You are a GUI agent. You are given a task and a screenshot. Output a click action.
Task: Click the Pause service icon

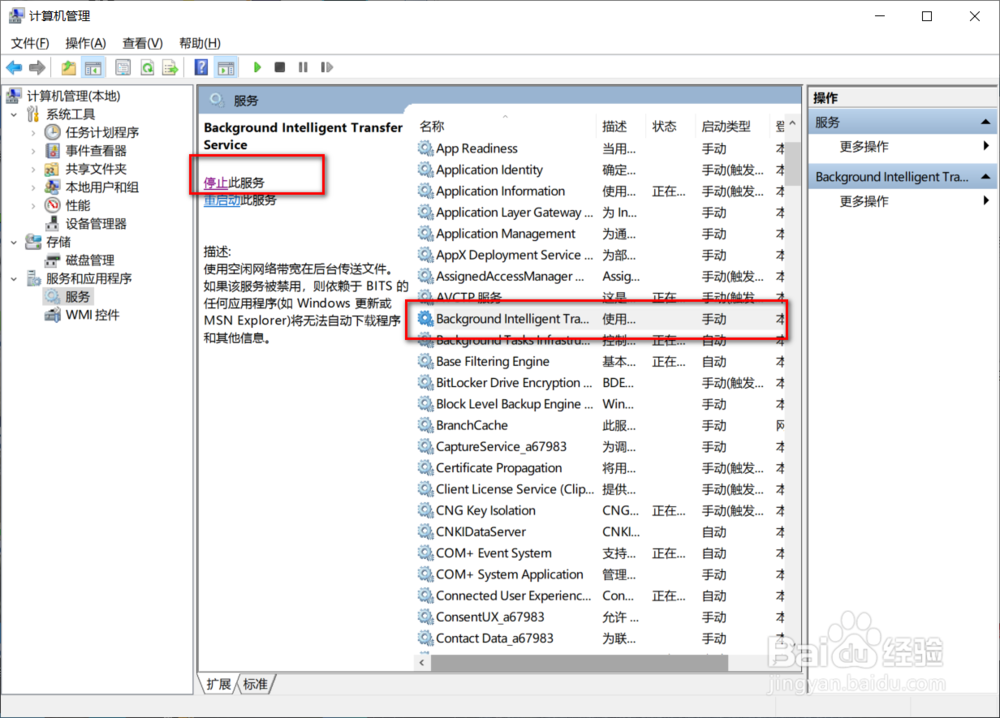point(303,67)
